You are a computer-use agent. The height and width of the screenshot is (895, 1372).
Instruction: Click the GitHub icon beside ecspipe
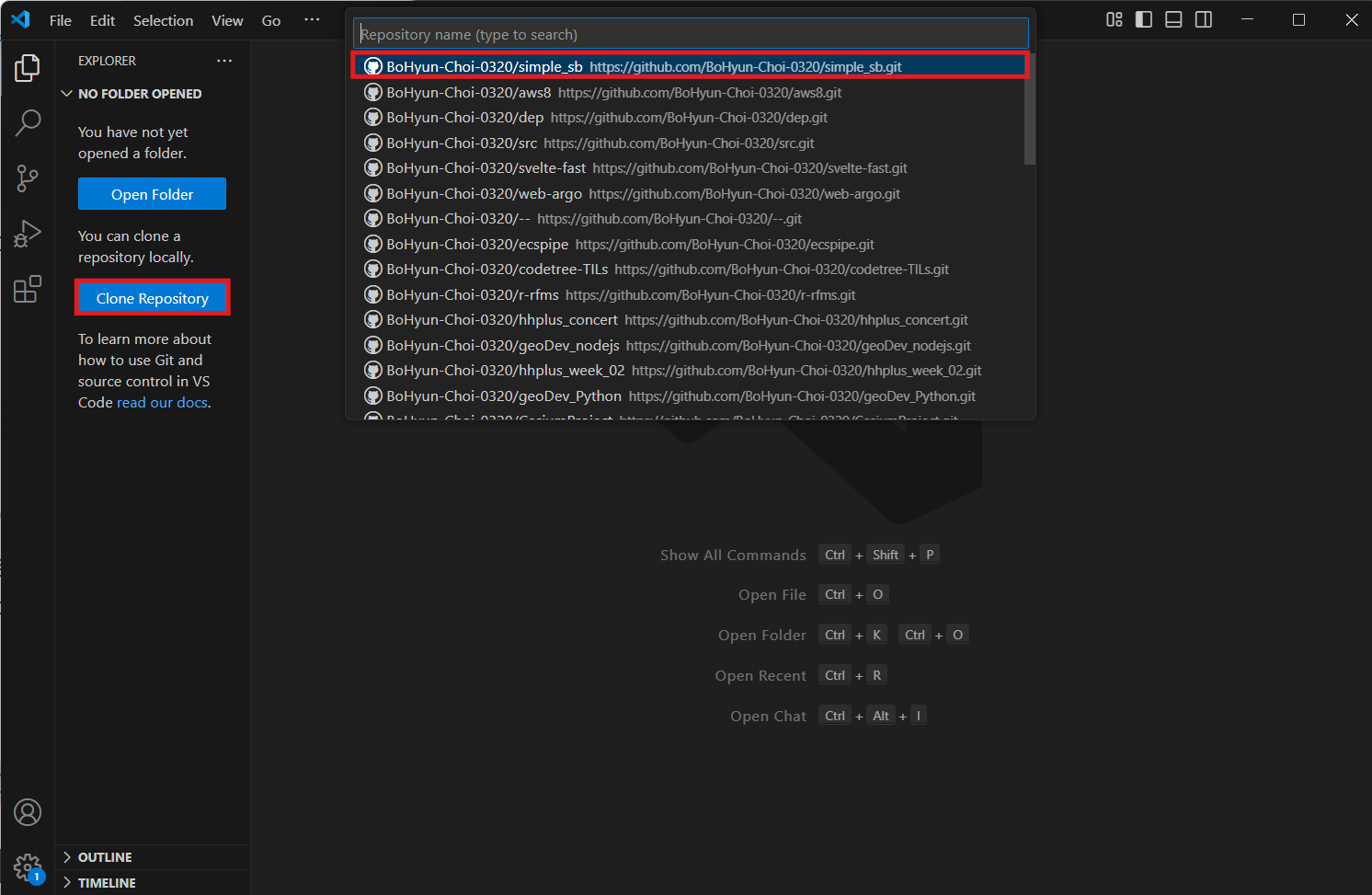pyautogui.click(x=372, y=244)
